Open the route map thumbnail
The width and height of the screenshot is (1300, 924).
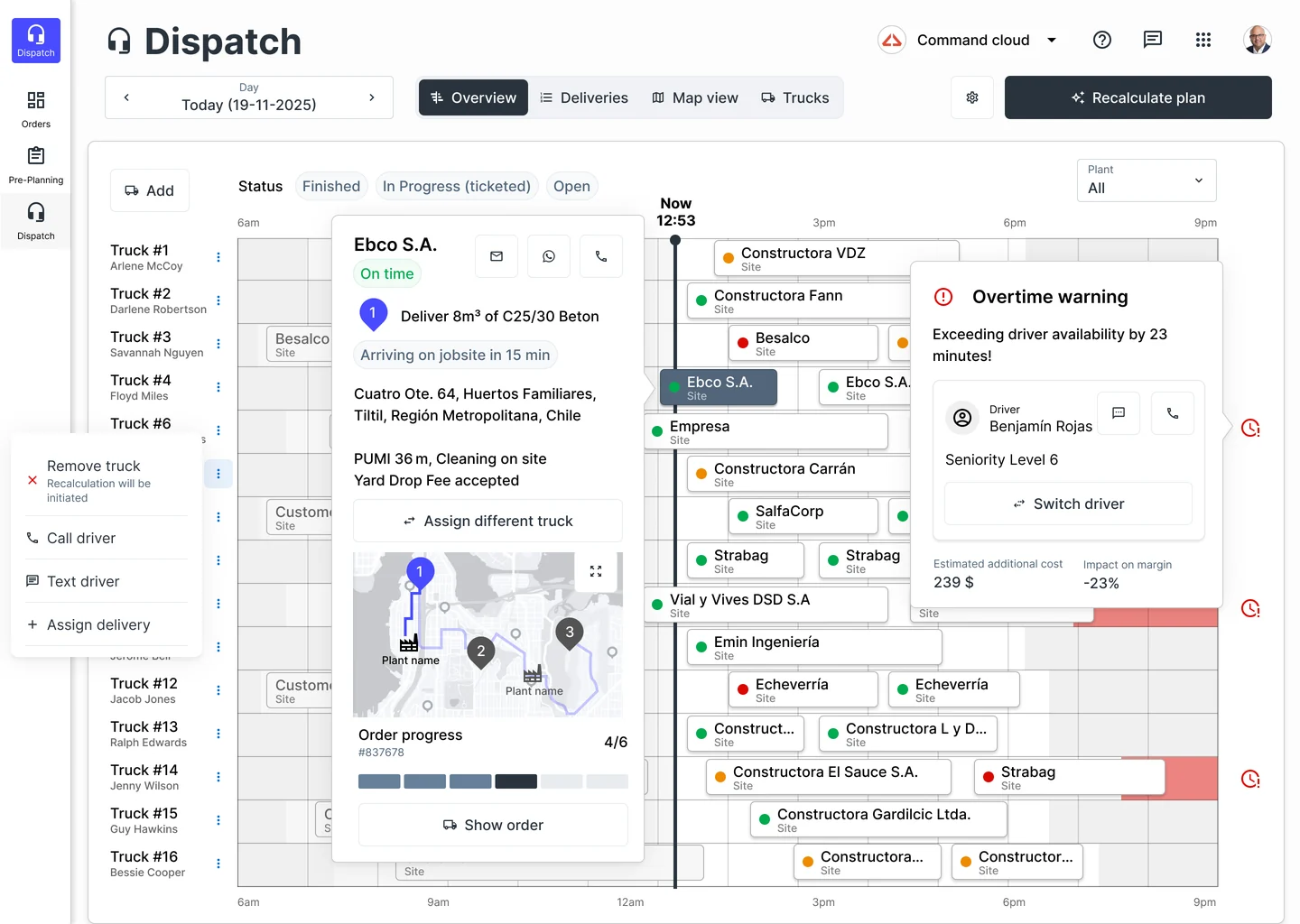coord(487,634)
